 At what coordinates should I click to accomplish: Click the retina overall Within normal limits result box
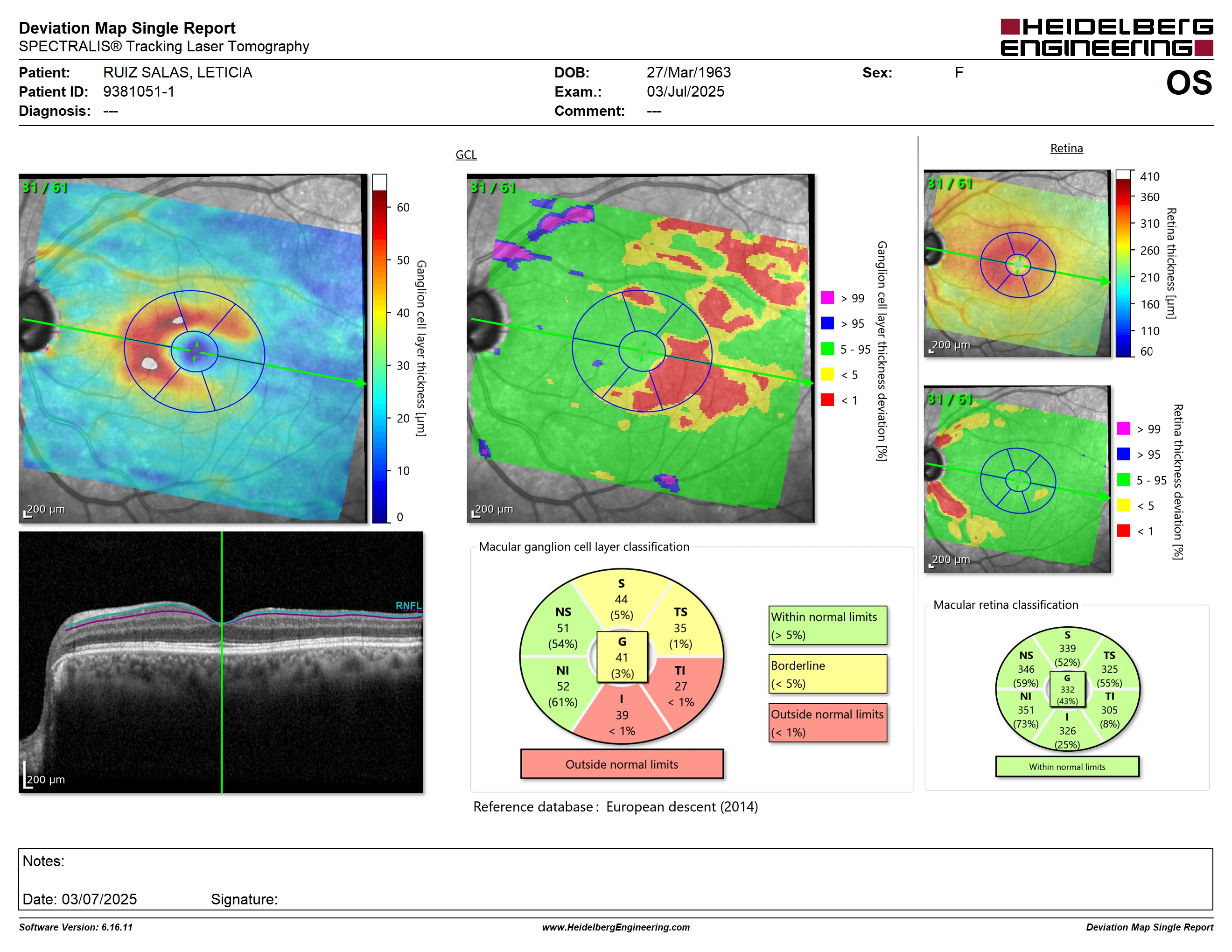coord(1067,766)
